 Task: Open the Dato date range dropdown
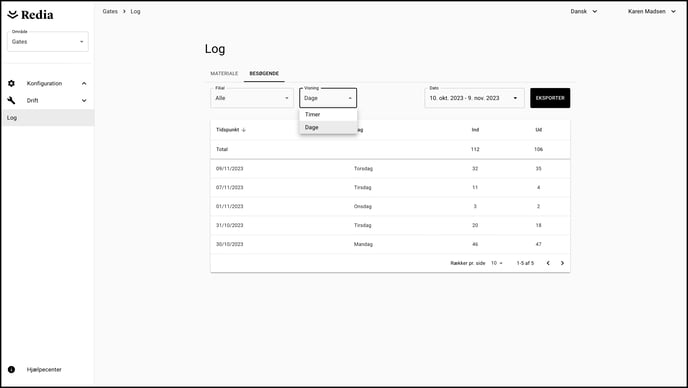(x=474, y=98)
